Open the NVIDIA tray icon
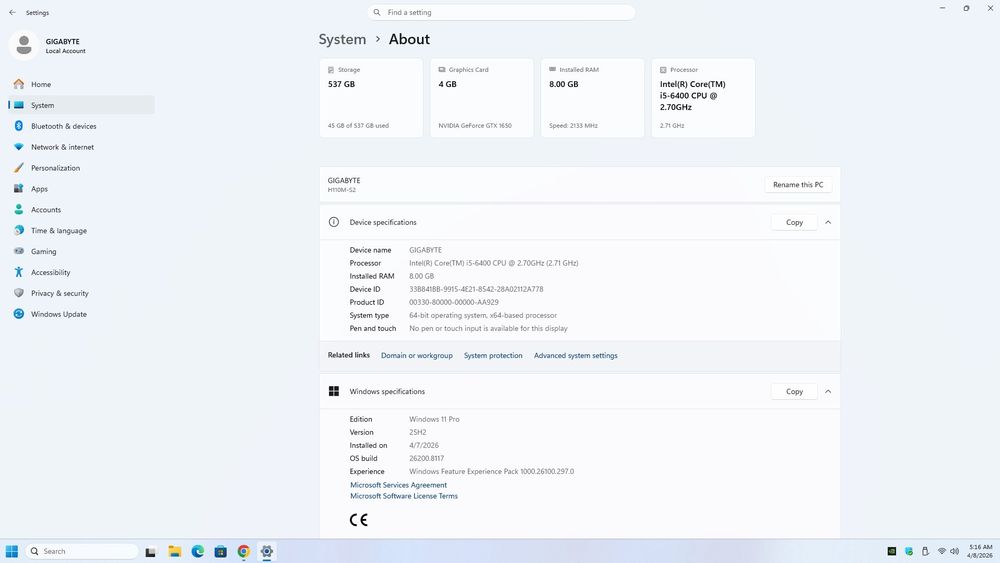The height and width of the screenshot is (563, 1000). pos(892,552)
